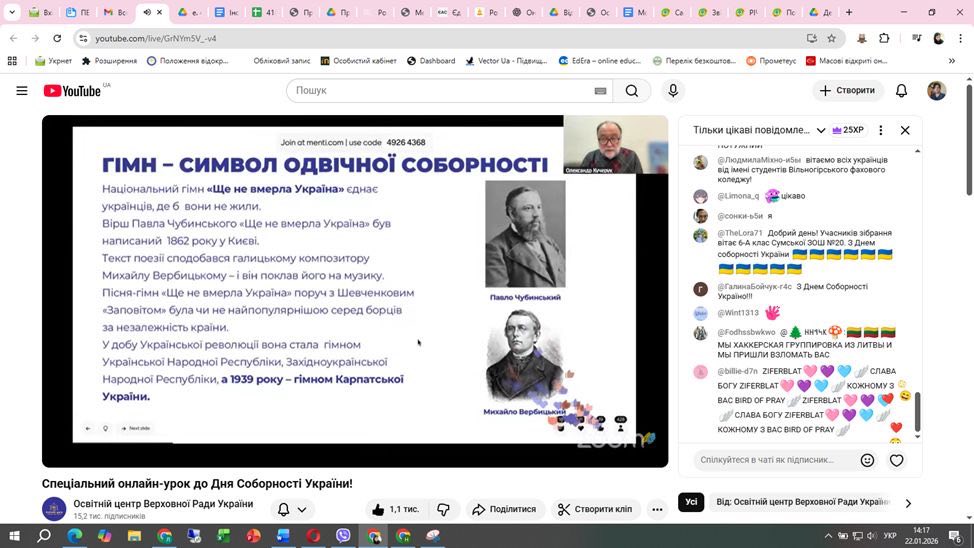974x548 pixels.
Task: Open channel avatar thumbnail
Action: (54, 509)
